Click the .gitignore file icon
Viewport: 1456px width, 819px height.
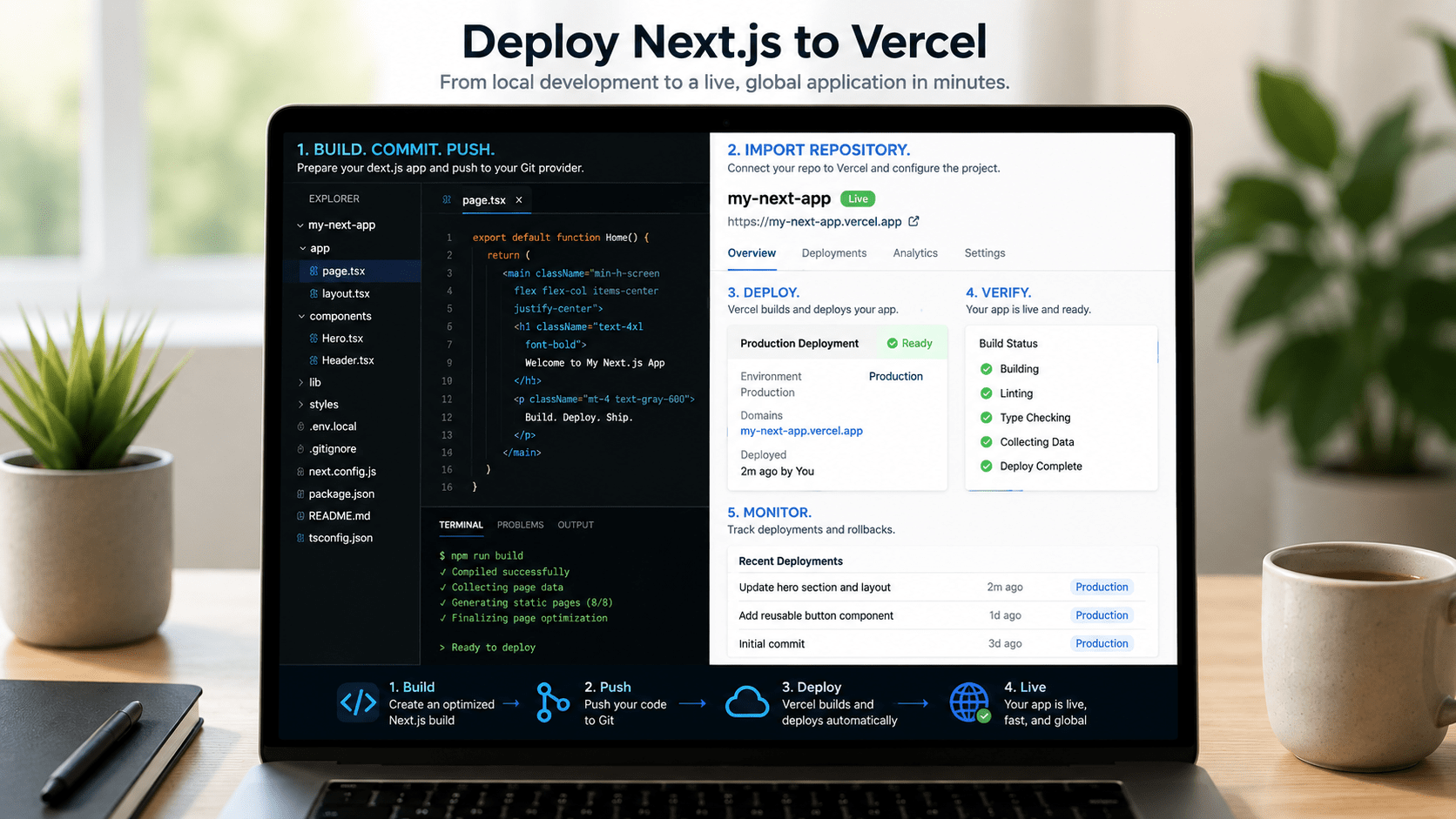click(x=300, y=449)
